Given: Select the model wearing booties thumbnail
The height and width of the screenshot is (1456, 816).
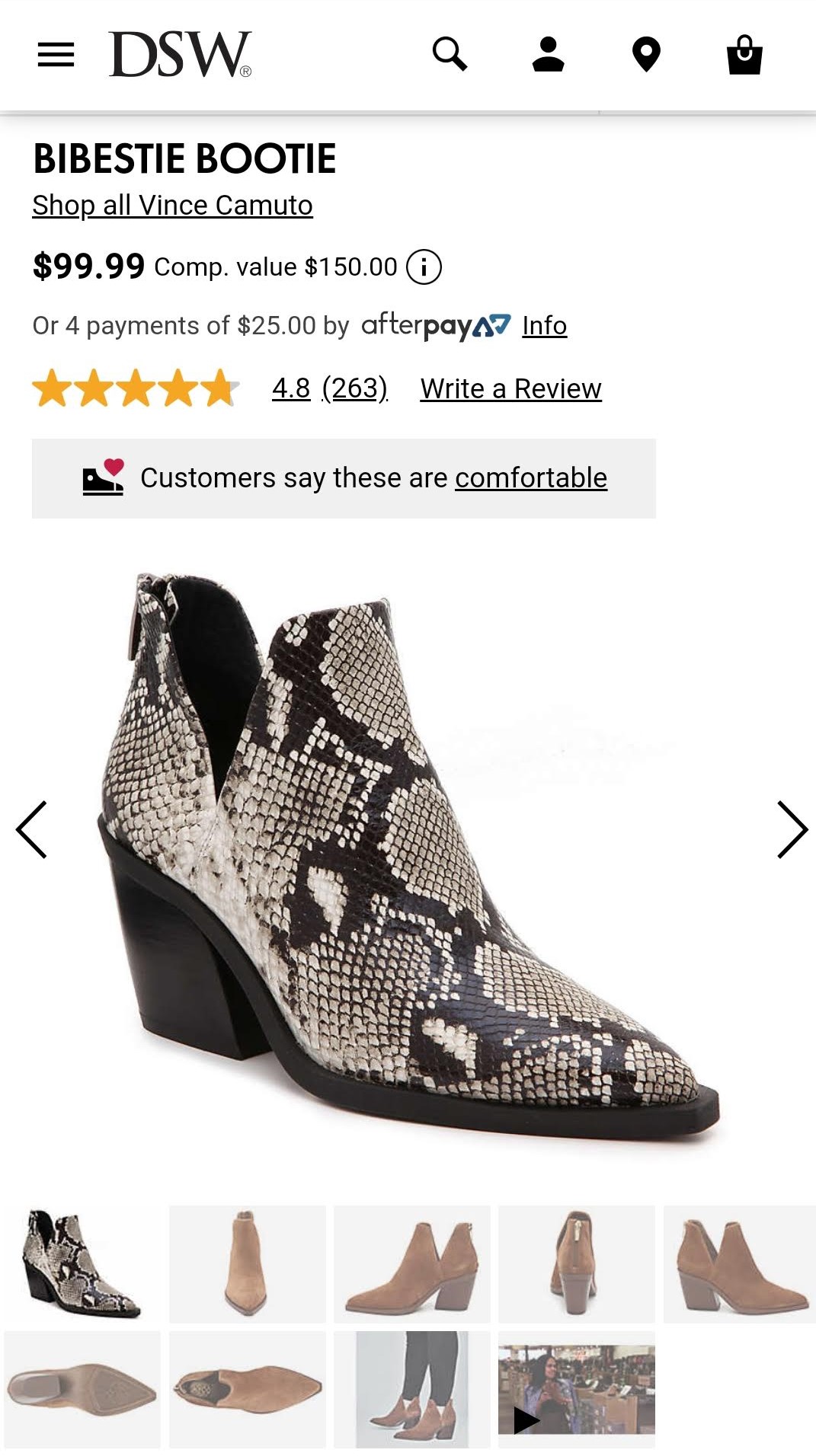Looking at the screenshot, I should coord(411,1389).
